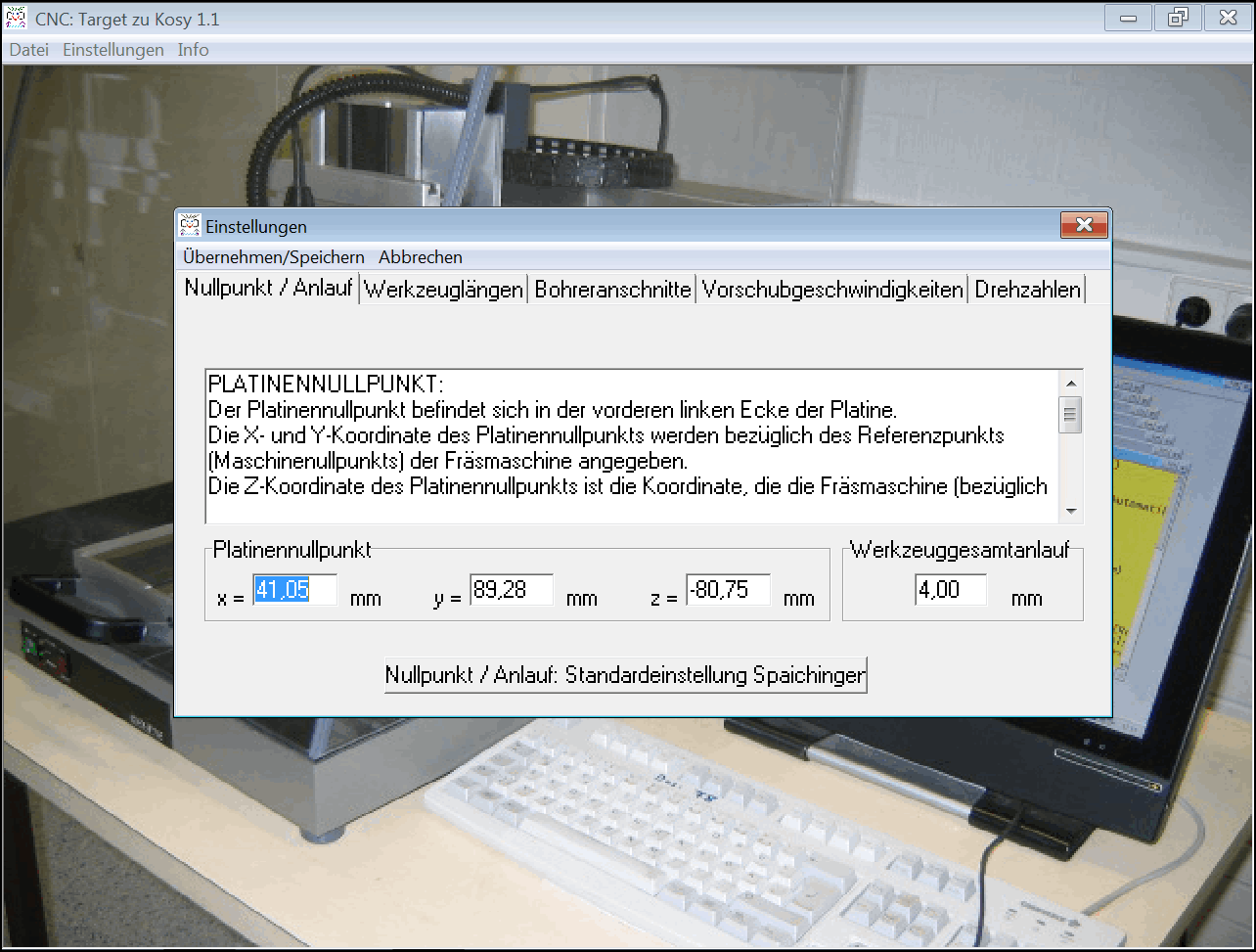Click the z coordinate field -80,75
This screenshot has height=952, width=1256.
(x=728, y=590)
